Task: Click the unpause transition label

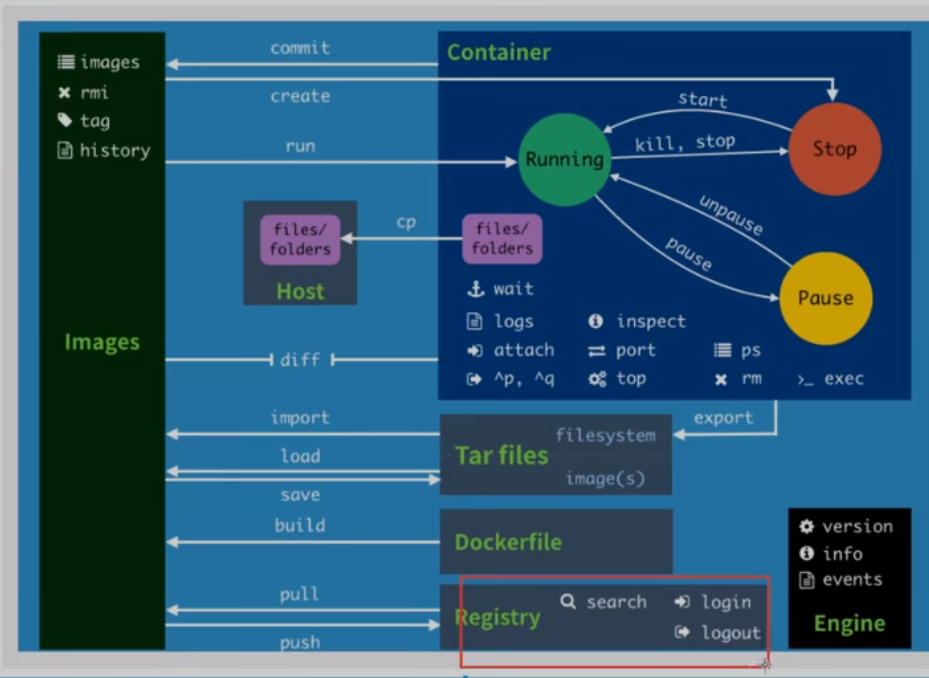Action: tap(732, 215)
